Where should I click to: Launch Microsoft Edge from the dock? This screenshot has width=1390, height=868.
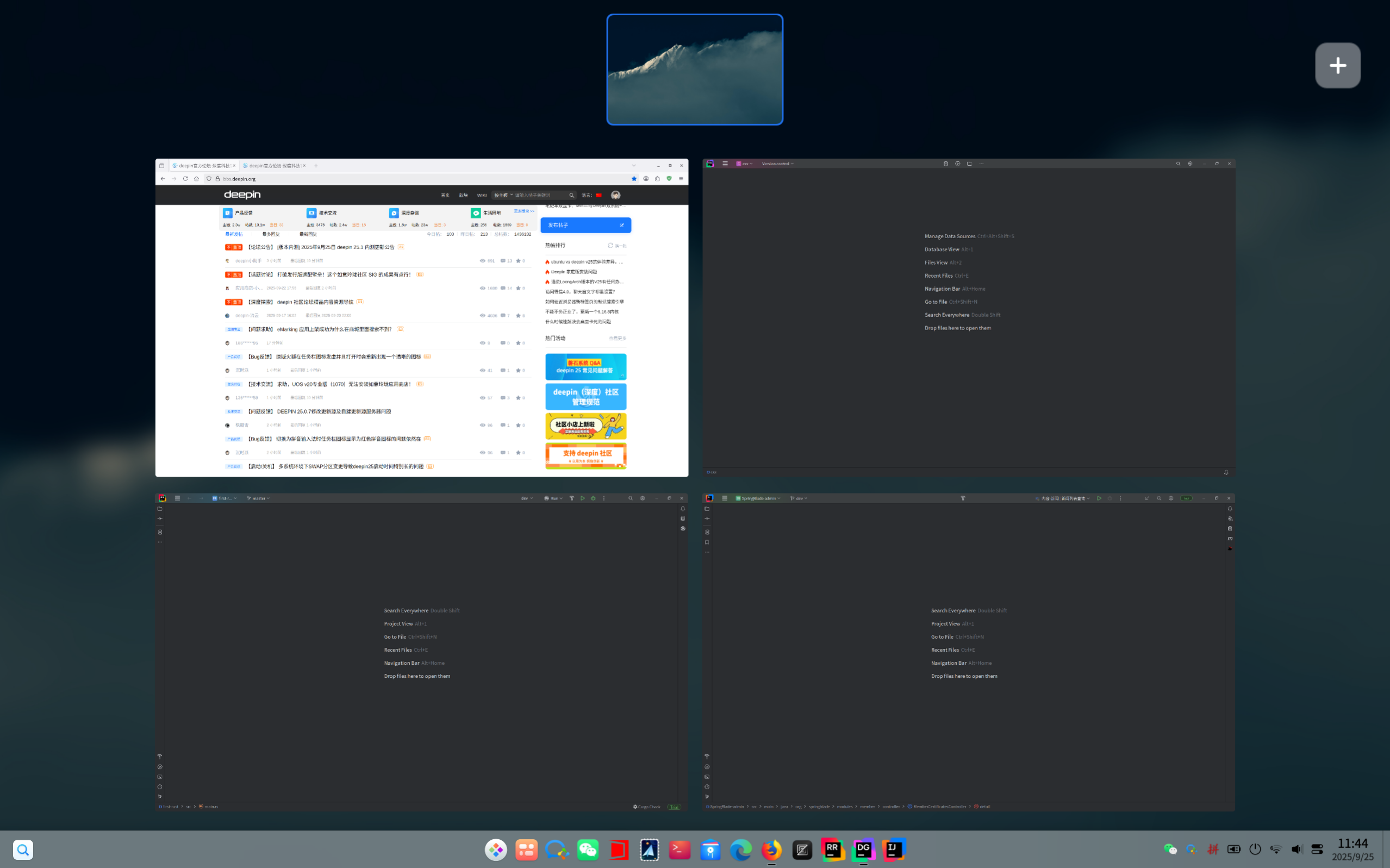click(740, 850)
